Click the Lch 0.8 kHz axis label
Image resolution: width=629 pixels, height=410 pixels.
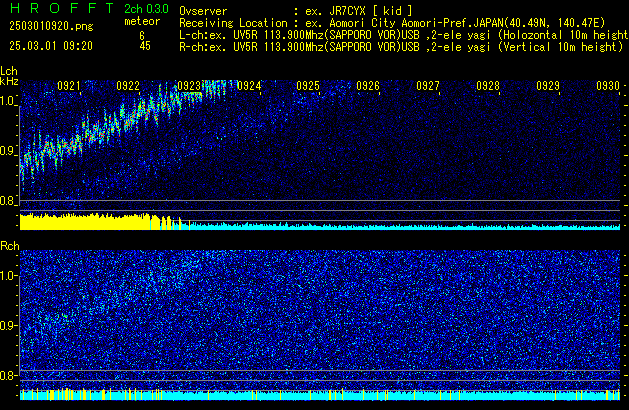coord(7,201)
